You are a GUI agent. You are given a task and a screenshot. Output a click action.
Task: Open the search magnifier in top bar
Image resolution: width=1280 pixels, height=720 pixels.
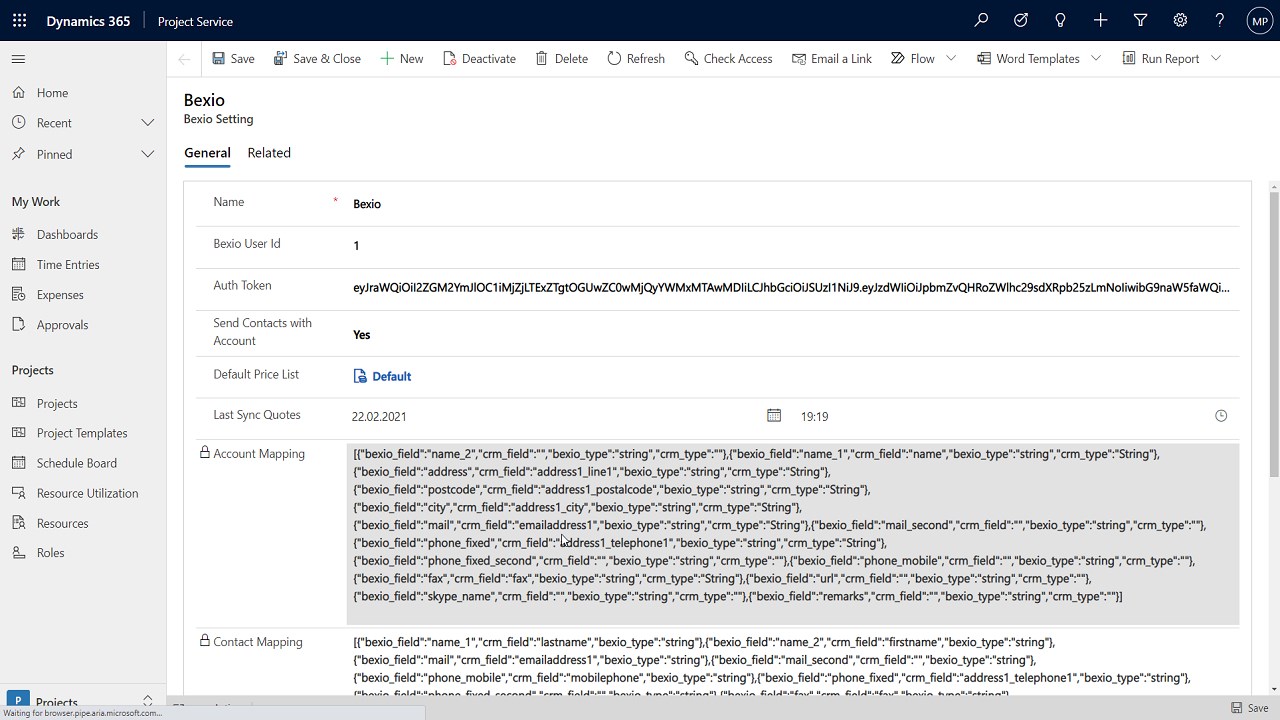[x=981, y=20]
